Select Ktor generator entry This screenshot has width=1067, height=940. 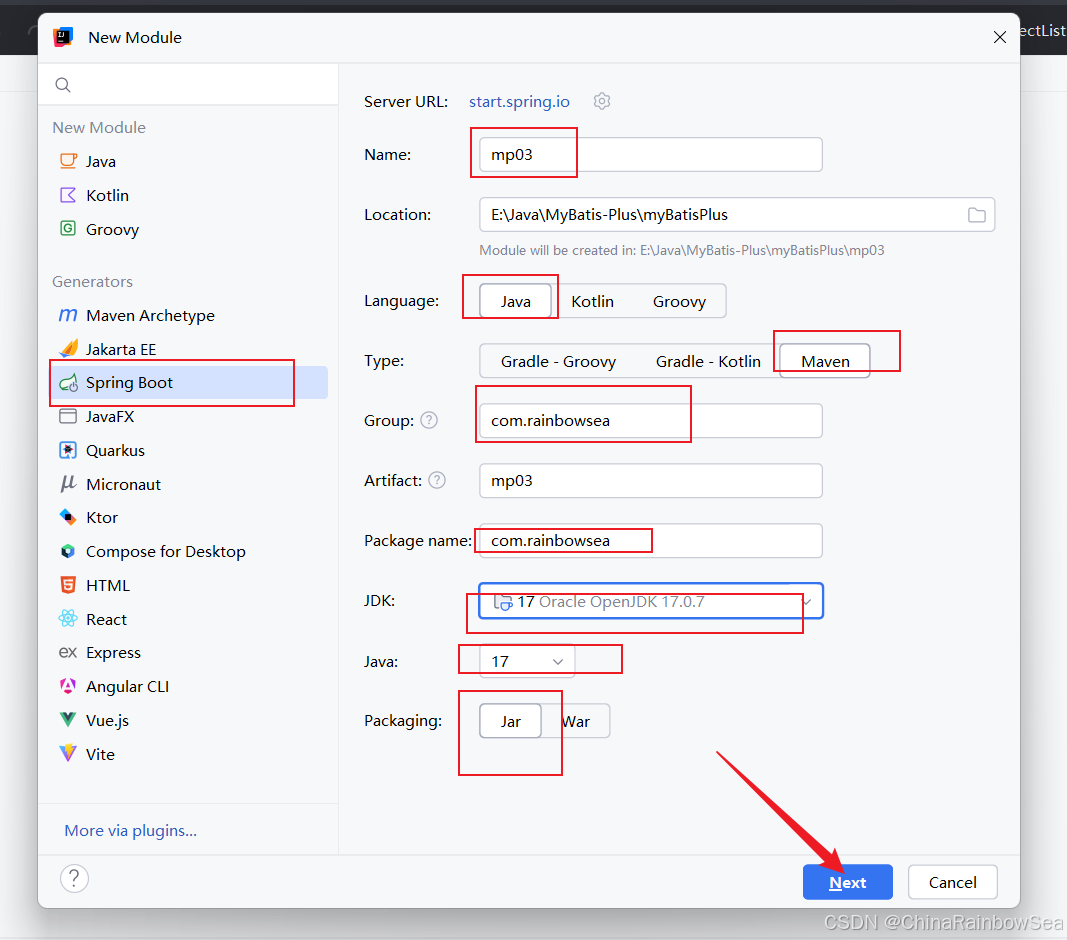pyautogui.click(x=189, y=517)
